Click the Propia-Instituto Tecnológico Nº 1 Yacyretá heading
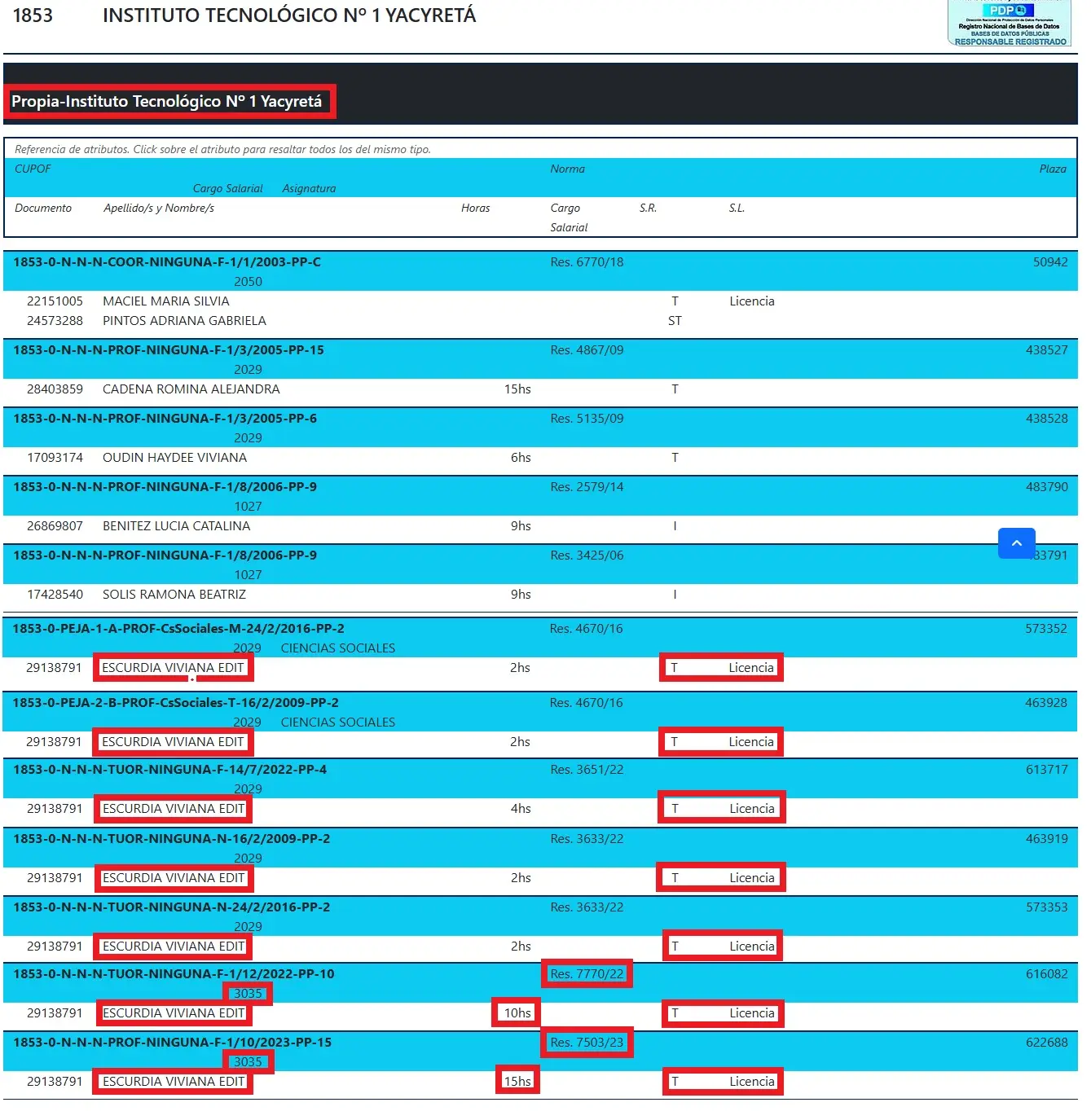Image resolution: width=1091 pixels, height=1120 pixels. click(167, 102)
